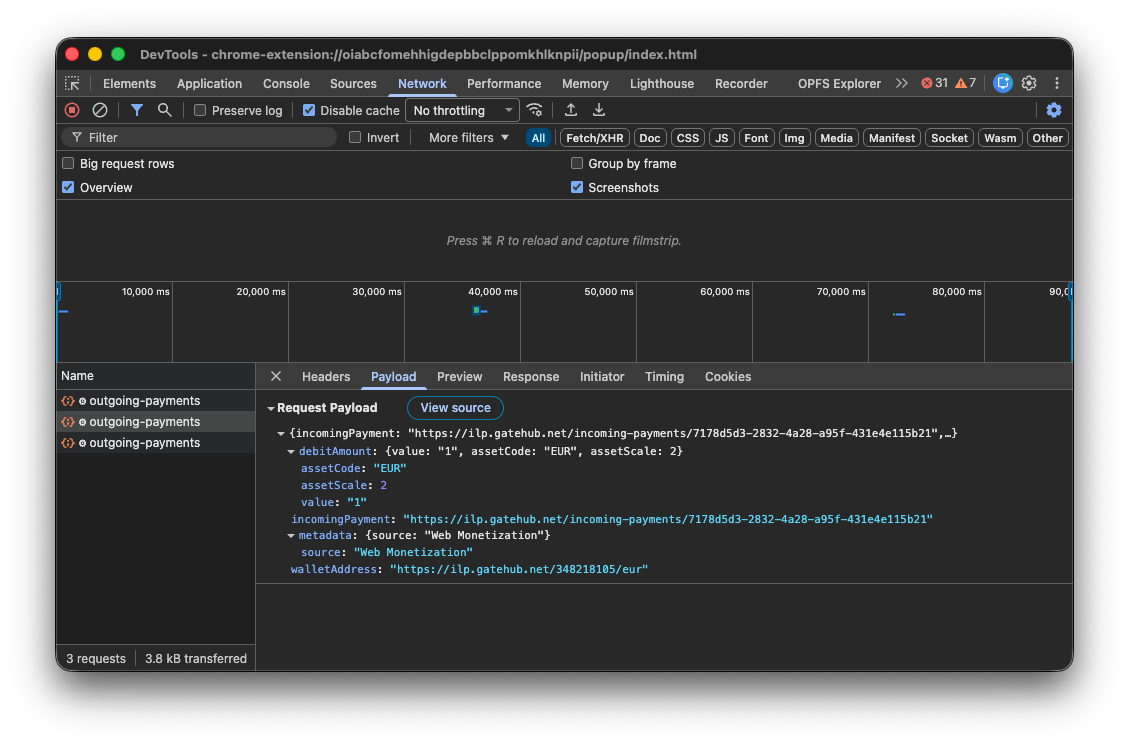The height and width of the screenshot is (745, 1129).
Task: Open the No throttling dropdown
Action: click(461, 110)
